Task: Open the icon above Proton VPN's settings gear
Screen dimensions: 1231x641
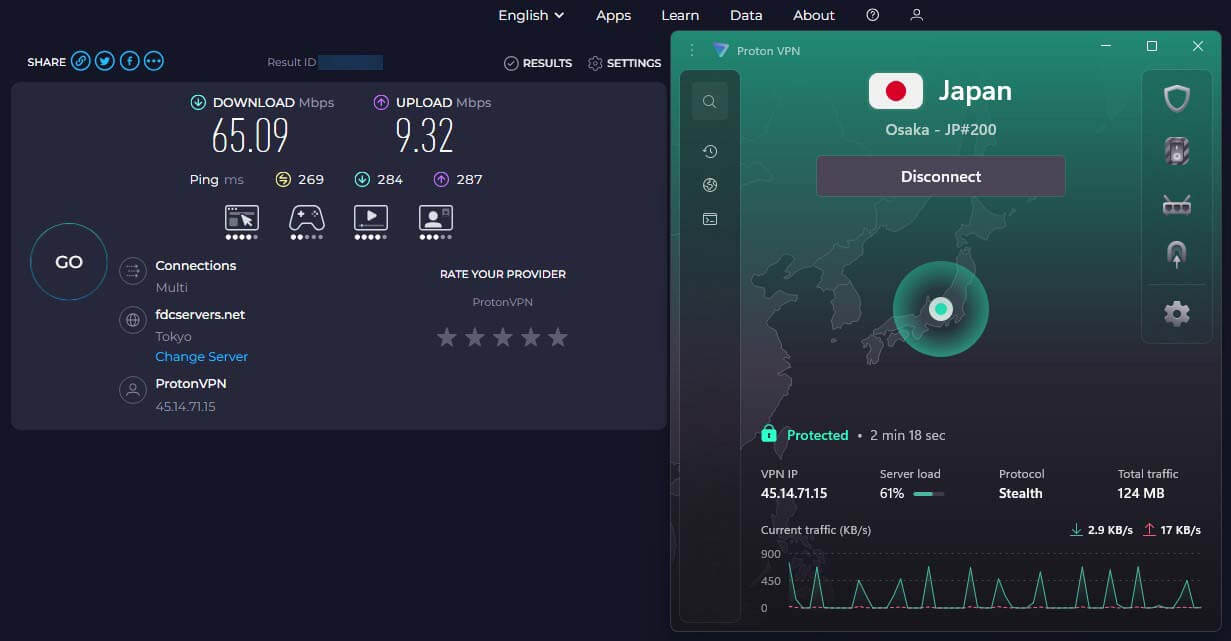Action: 1176,255
